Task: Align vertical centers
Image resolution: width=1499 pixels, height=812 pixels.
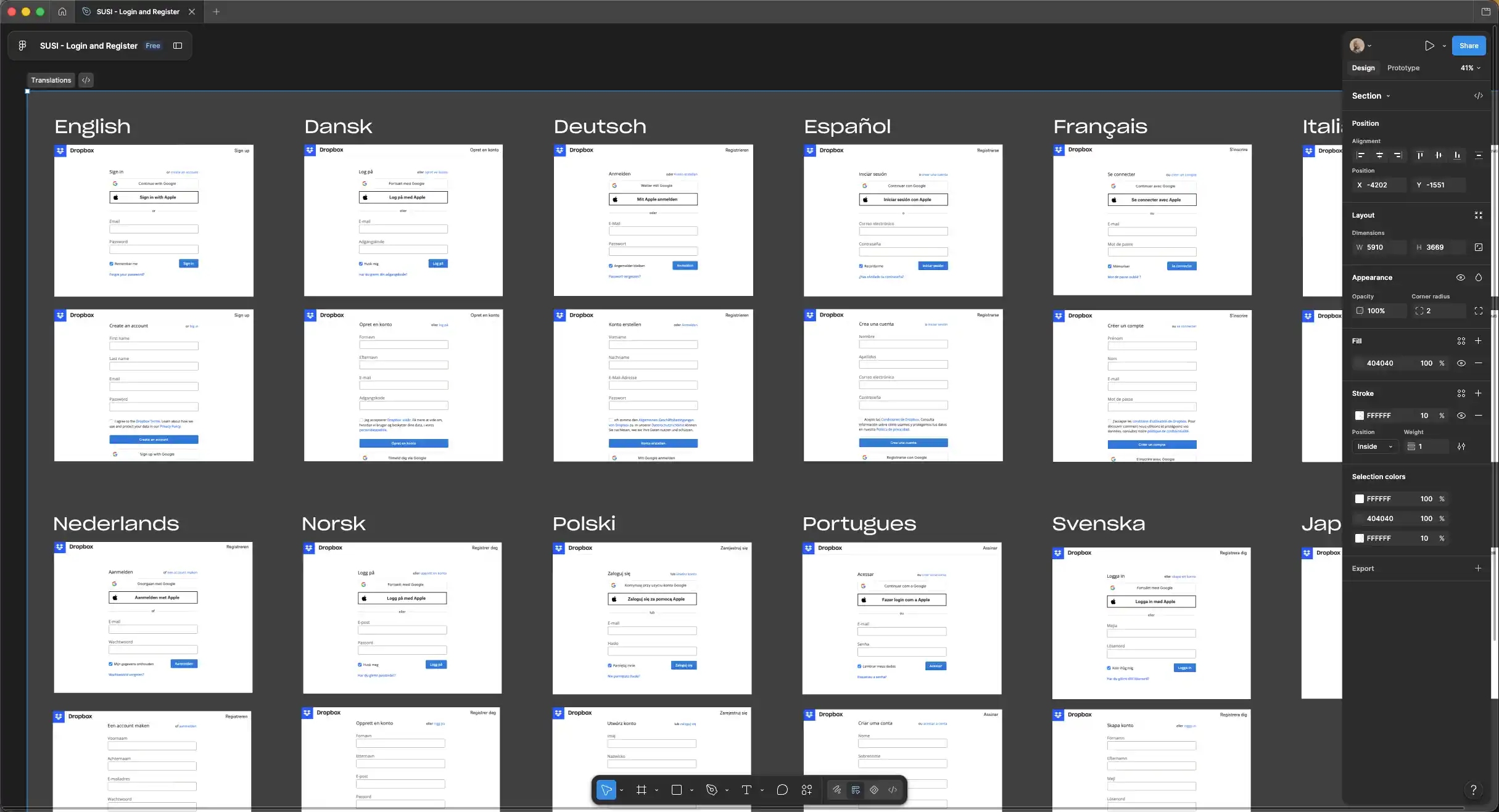Action: coord(1439,155)
